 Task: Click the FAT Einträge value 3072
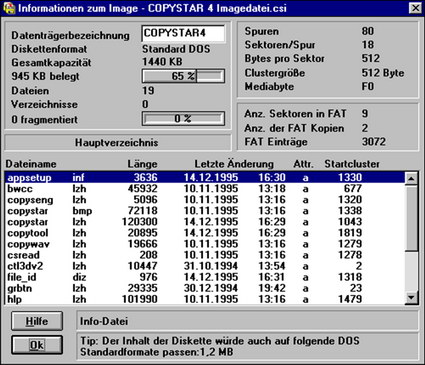click(374, 142)
